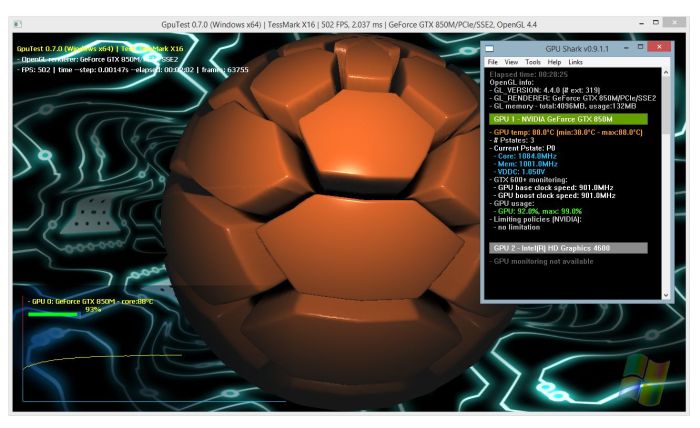700x428 pixels.
Task: Click 'GPU monitoring not available' text
Action: click(x=541, y=262)
